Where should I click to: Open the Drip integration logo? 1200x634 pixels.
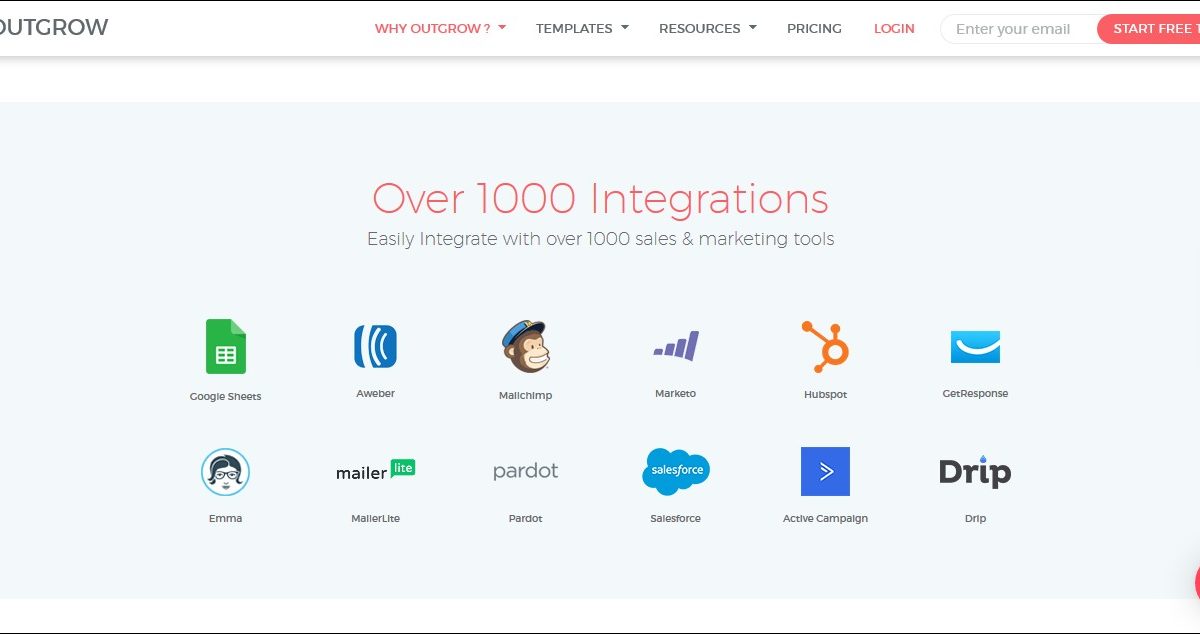(975, 472)
